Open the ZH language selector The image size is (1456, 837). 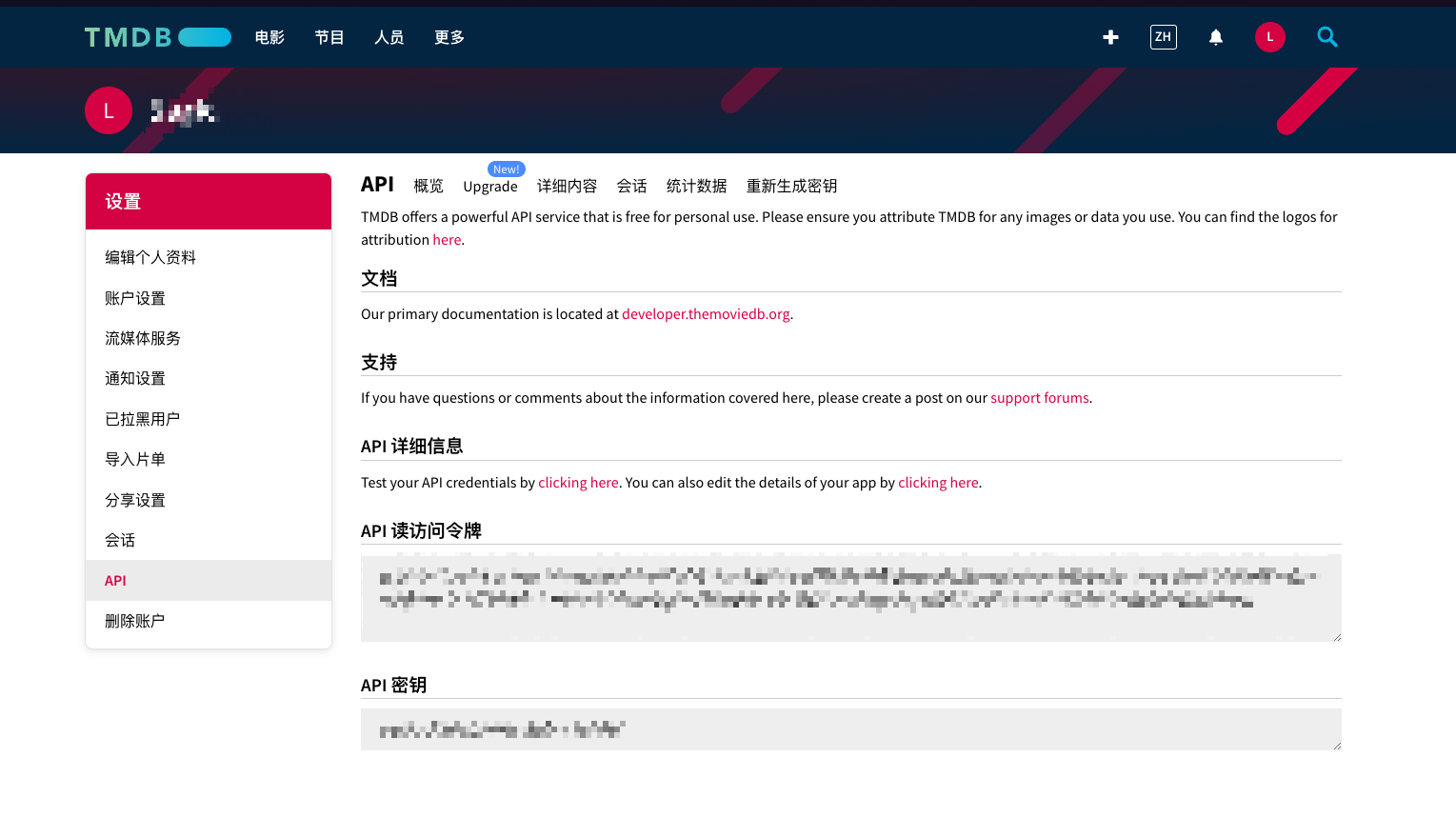coord(1163,37)
